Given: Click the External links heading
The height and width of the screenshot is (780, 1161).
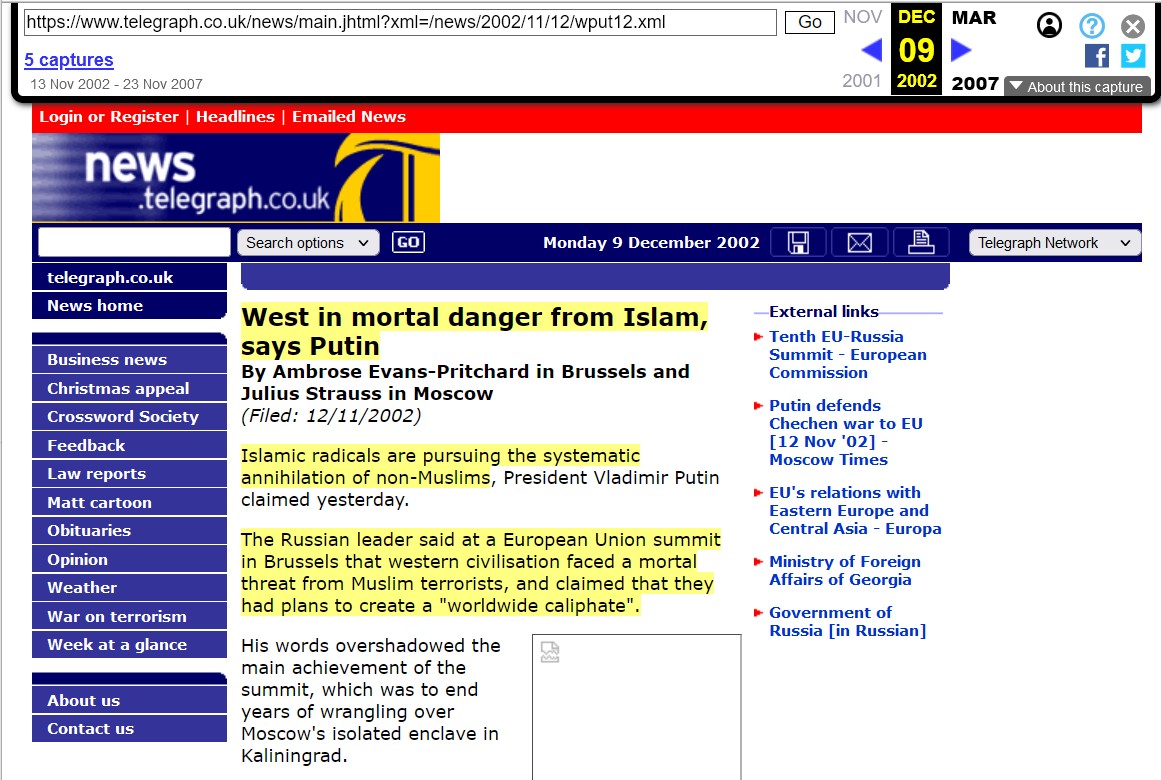Looking at the screenshot, I should (823, 311).
